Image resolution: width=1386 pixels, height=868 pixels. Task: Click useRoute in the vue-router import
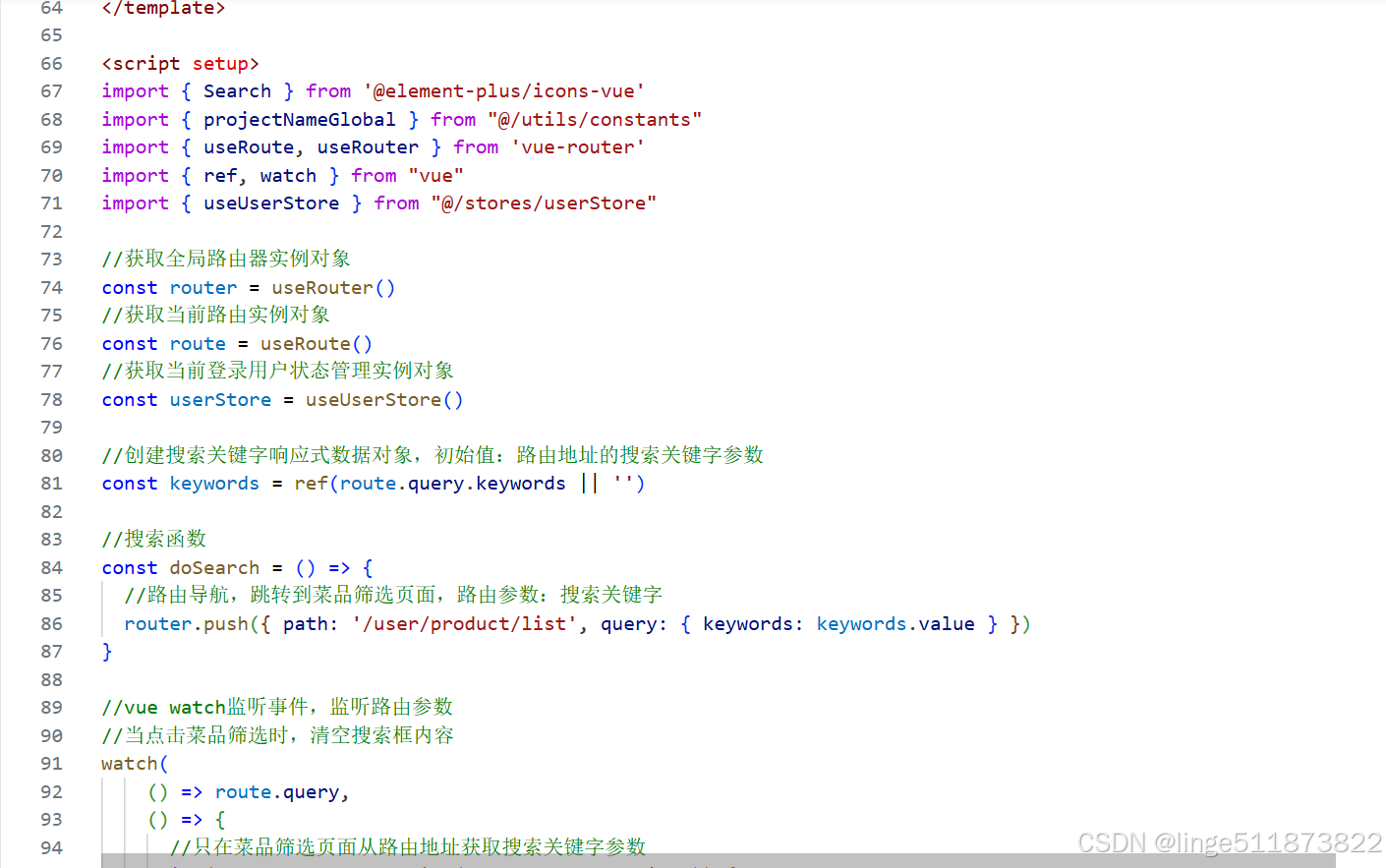pos(249,147)
